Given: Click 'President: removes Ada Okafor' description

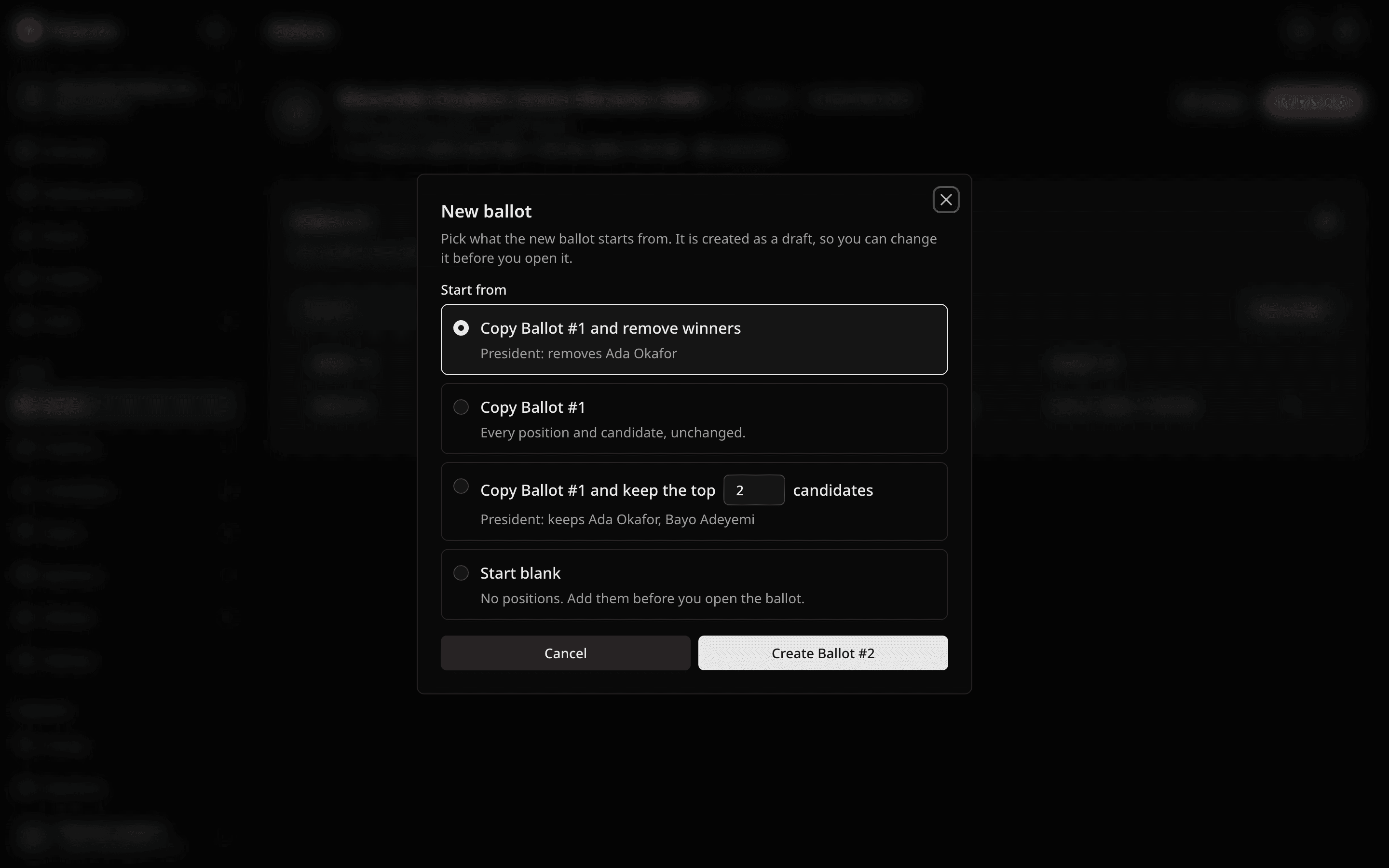Looking at the screenshot, I should 579,353.
